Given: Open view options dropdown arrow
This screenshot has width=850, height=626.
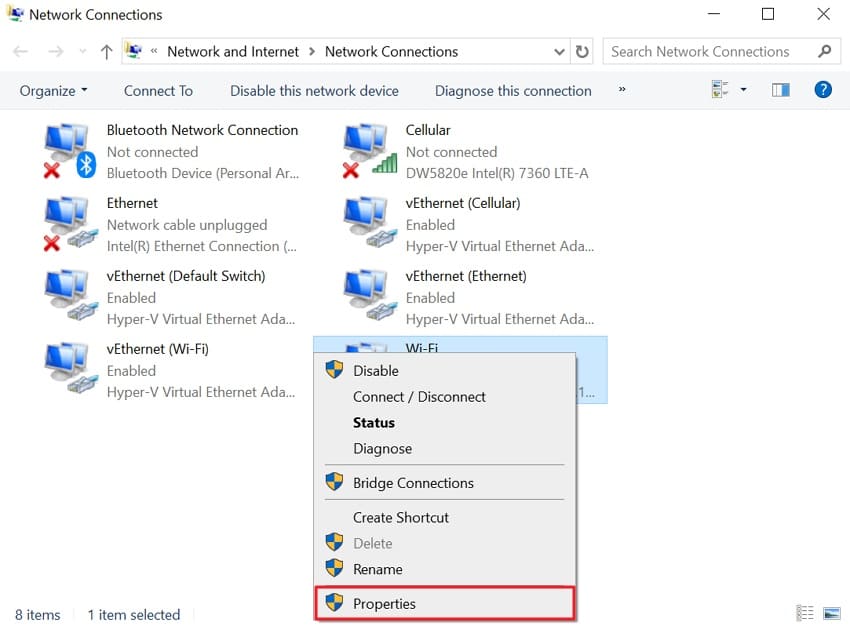Looking at the screenshot, I should pos(743,89).
